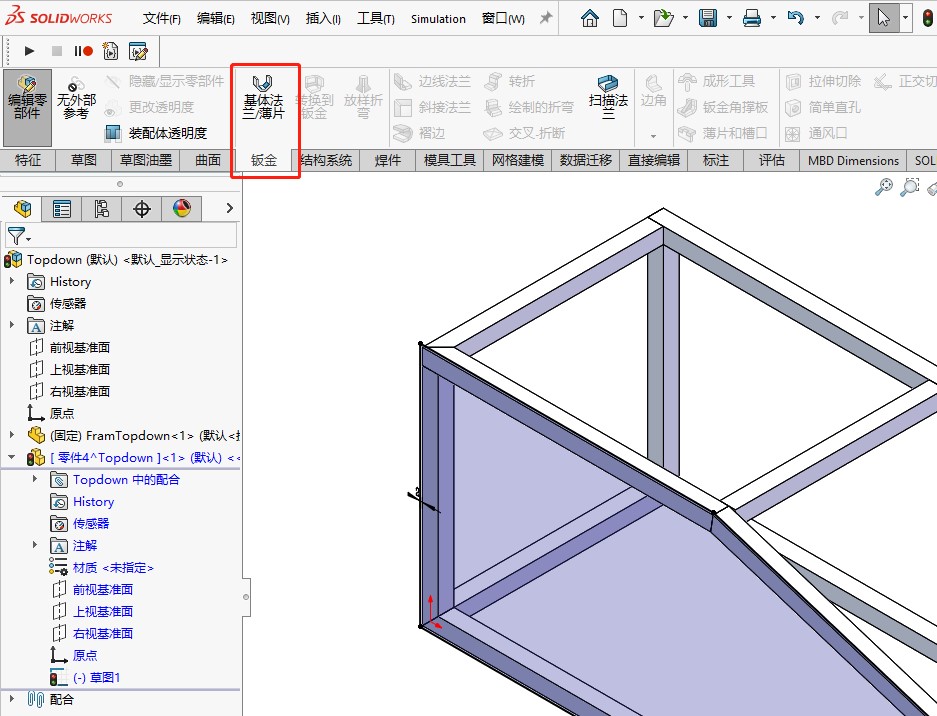
Task: Open the dropdown arrow next to the Undo icon
Action: (817, 18)
